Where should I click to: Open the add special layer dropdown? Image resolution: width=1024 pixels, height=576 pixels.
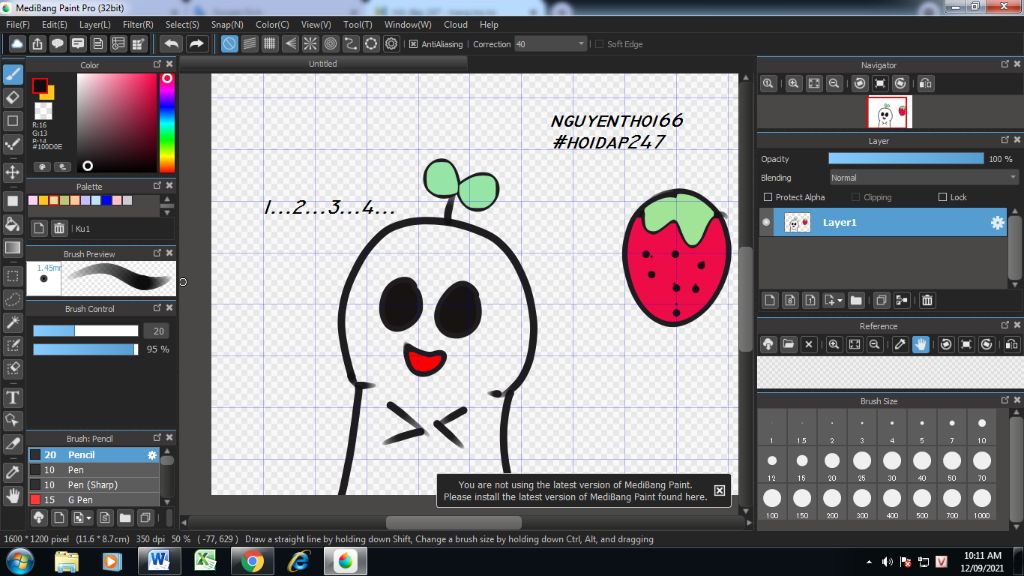[833, 300]
